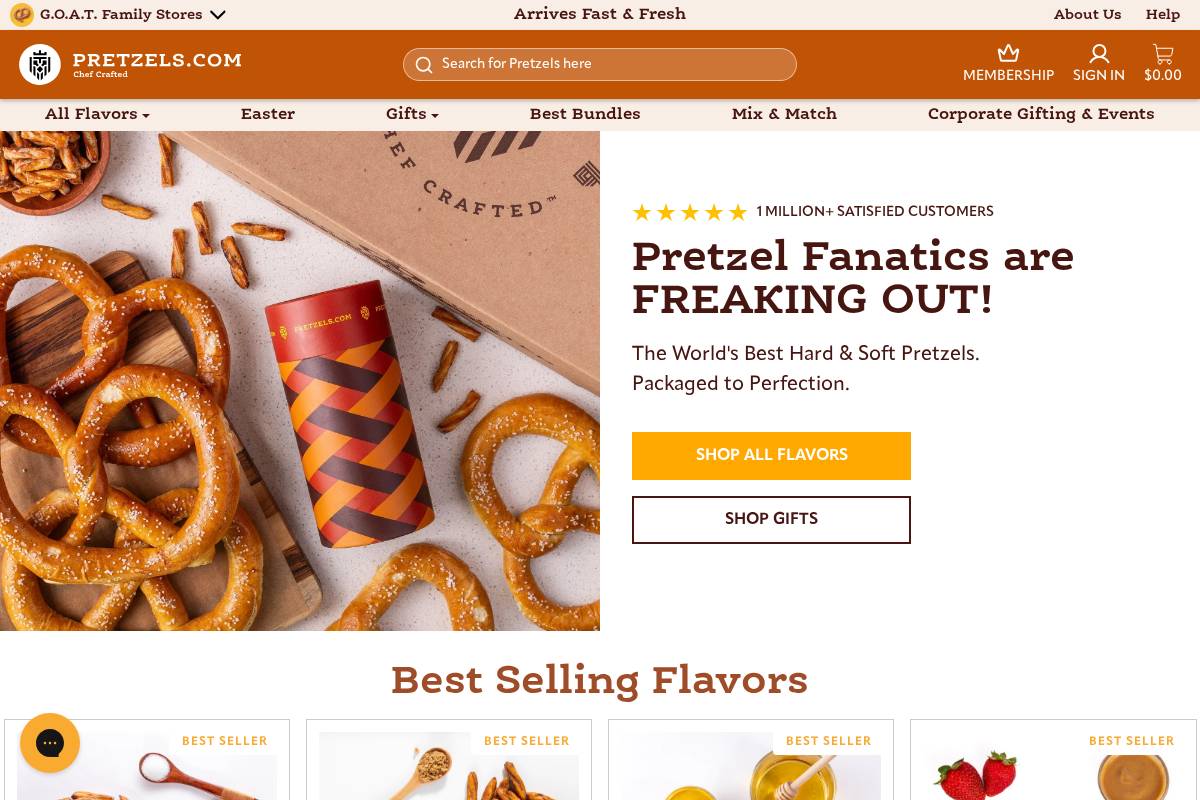Viewport: 1200px width, 800px height.
Task: Select the Easter menu item
Action: pos(267,114)
